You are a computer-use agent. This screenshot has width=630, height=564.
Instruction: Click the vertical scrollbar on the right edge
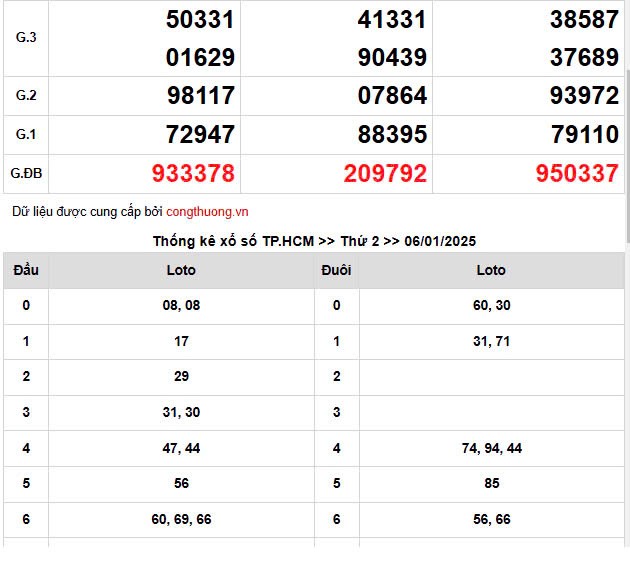coord(627,150)
